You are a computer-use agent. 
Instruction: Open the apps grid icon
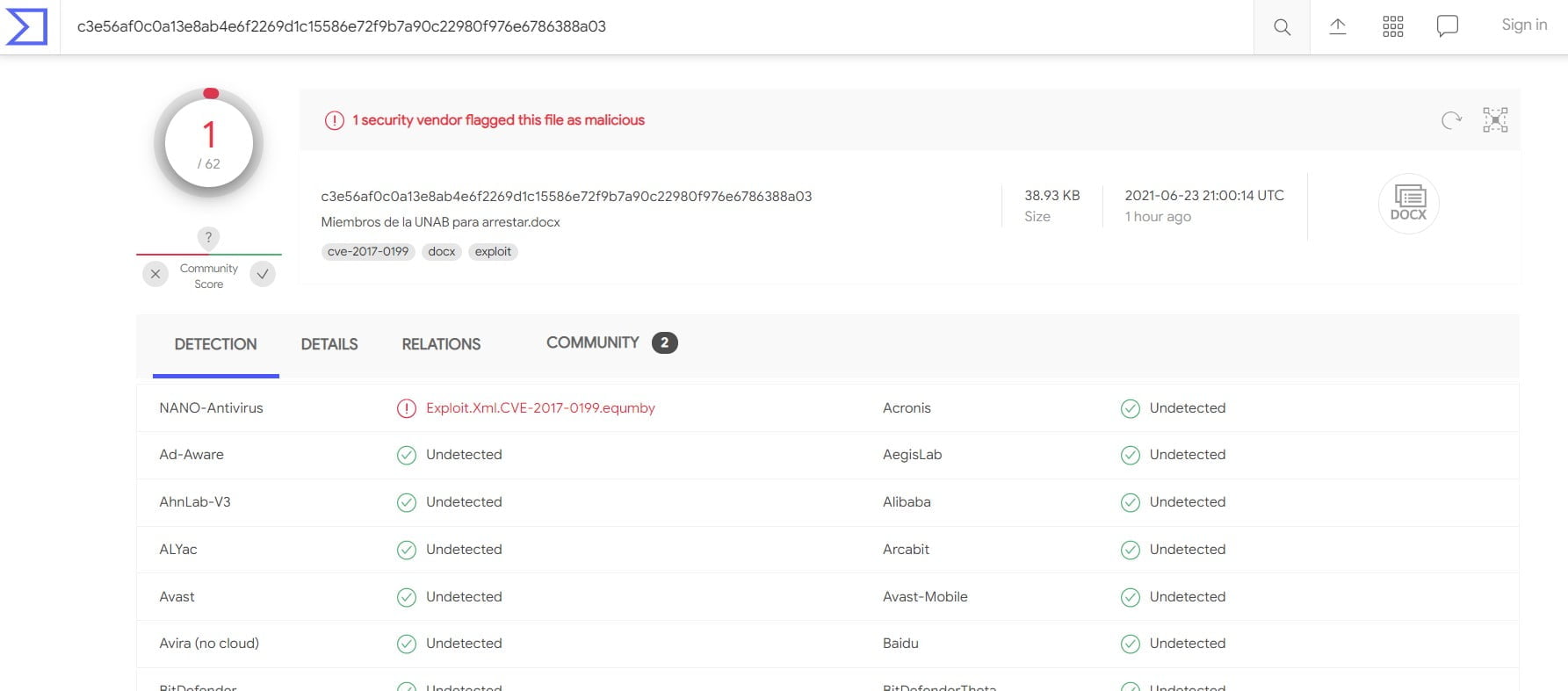coord(1392,26)
